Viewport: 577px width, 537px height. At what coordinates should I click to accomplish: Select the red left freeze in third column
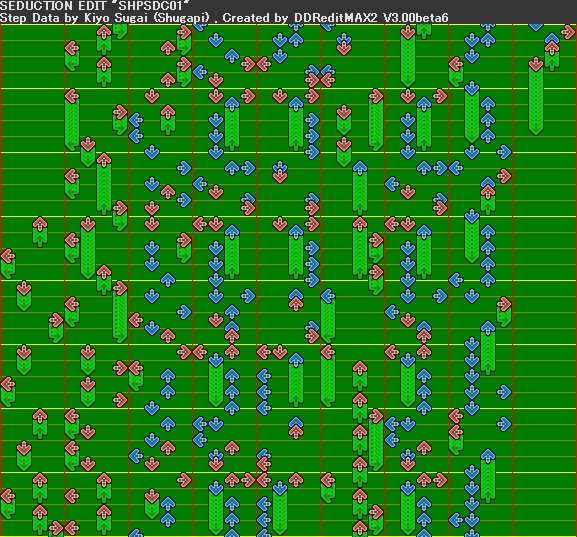(136, 376)
